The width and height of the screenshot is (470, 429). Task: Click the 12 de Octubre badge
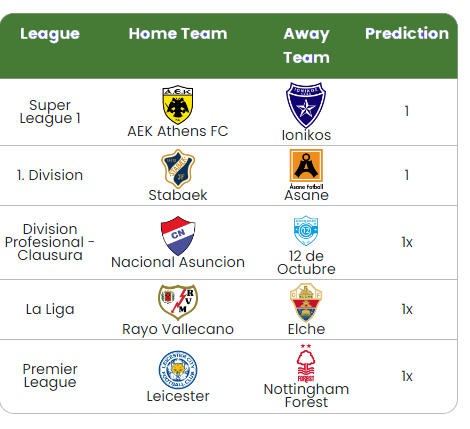click(x=306, y=231)
